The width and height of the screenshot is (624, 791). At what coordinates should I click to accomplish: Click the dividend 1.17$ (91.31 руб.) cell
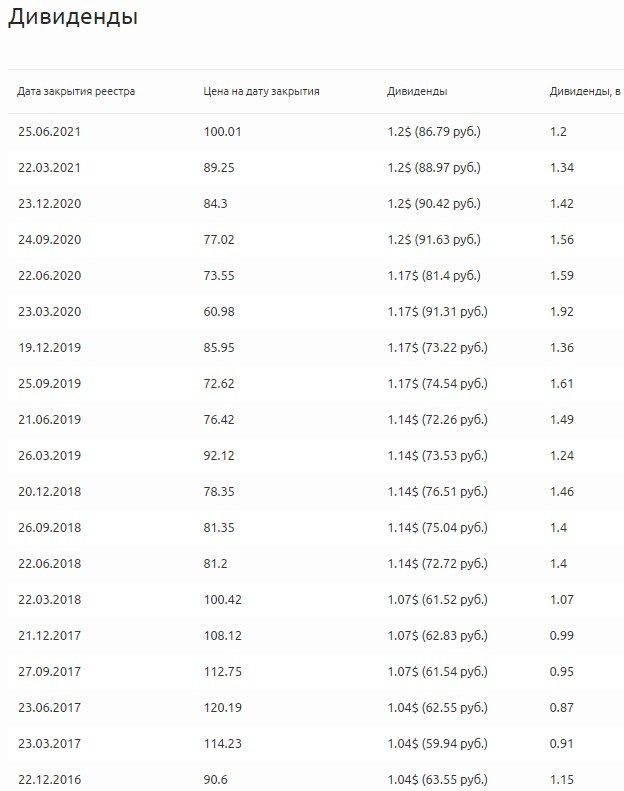click(x=437, y=311)
